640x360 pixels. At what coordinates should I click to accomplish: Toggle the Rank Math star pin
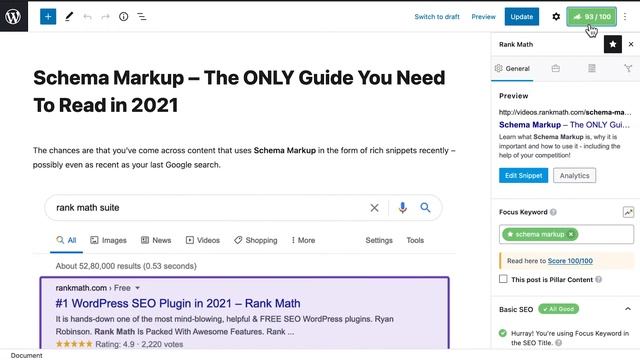pos(613,44)
